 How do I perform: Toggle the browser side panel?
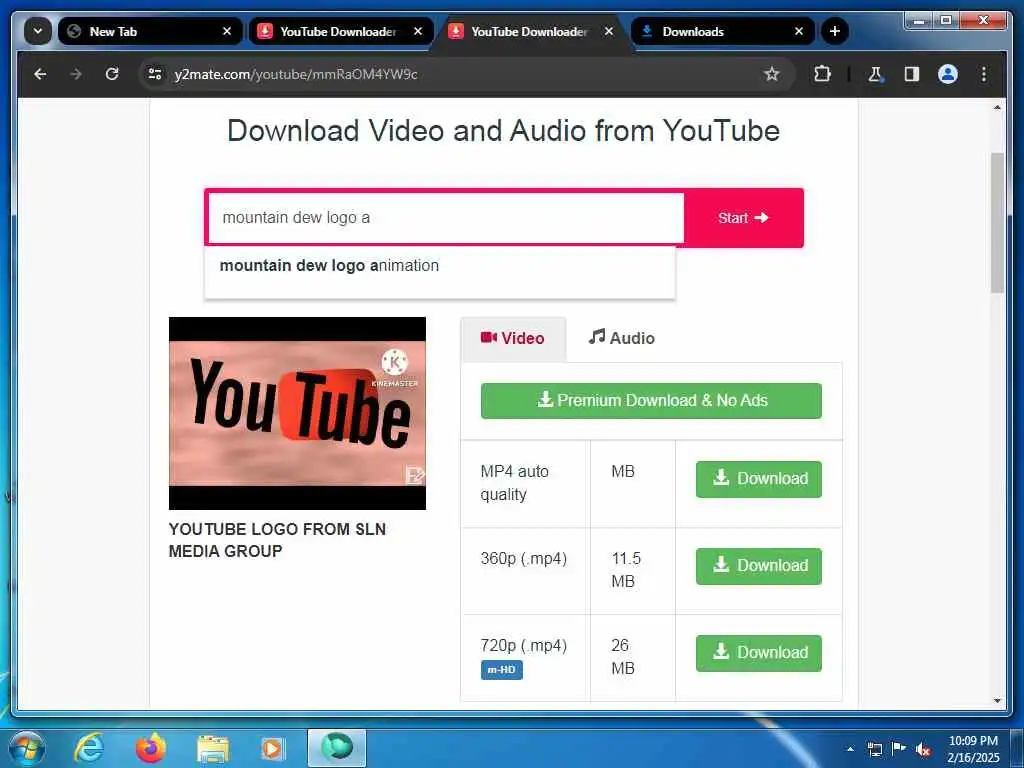[912, 74]
